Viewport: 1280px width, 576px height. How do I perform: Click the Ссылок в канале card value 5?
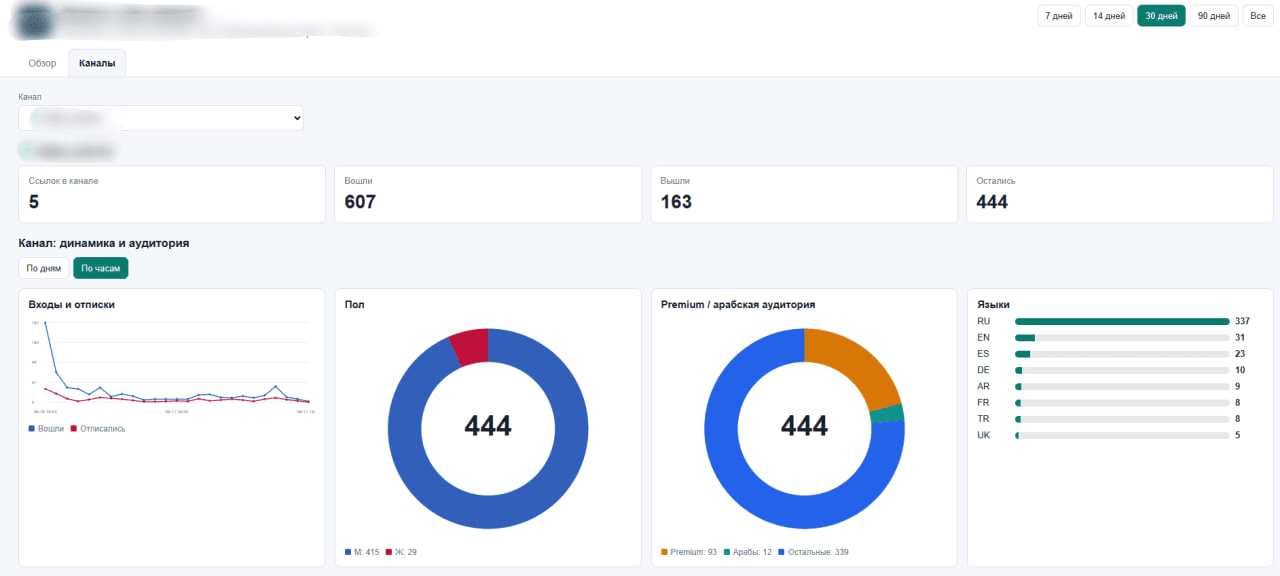point(34,202)
